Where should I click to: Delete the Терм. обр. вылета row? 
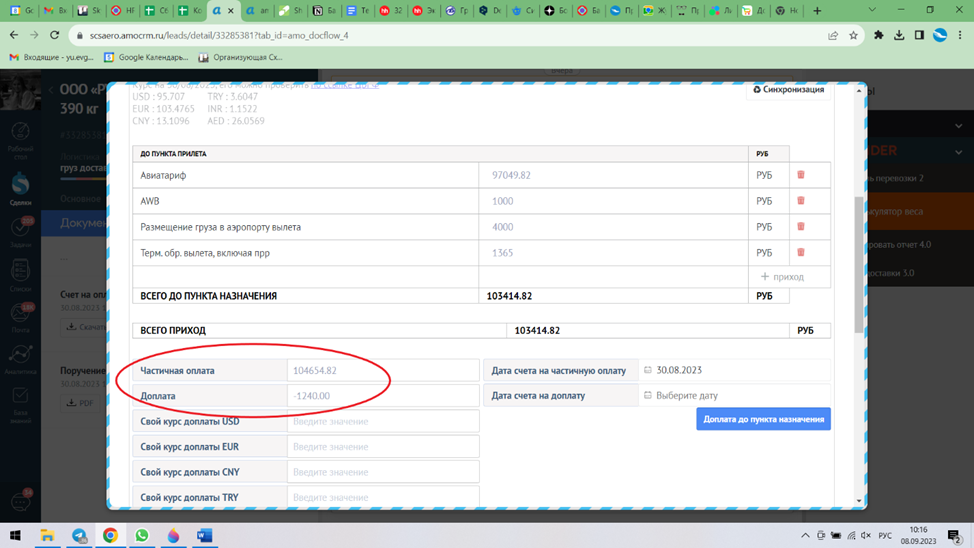click(x=800, y=253)
